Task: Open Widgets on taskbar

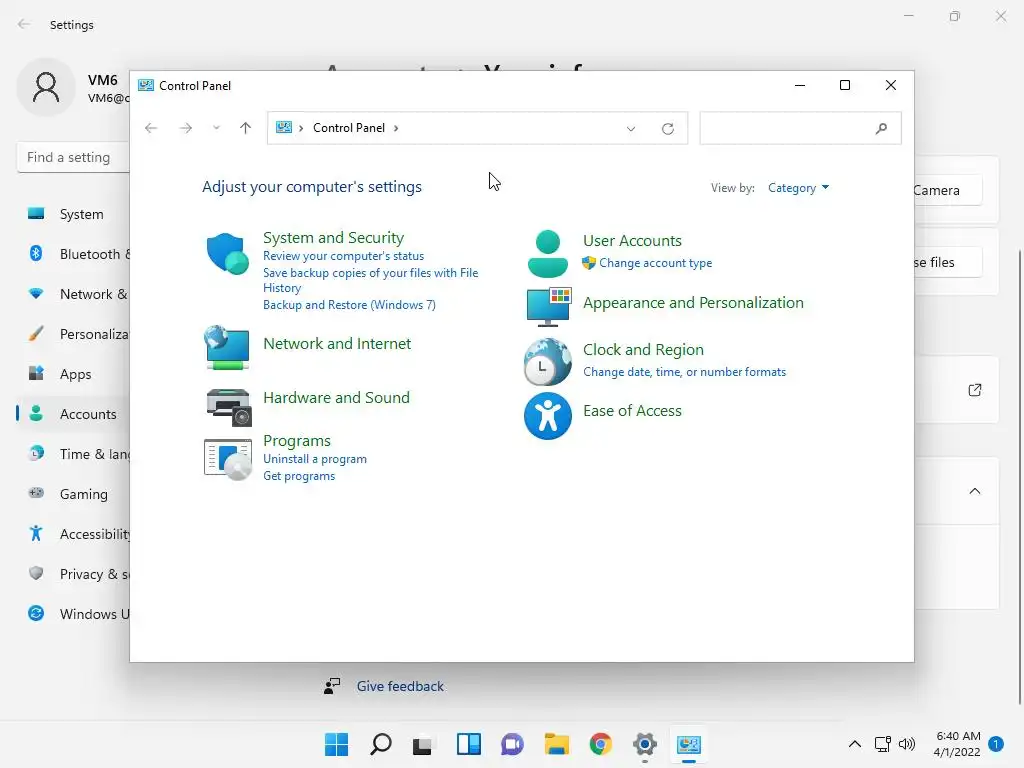Action: pyautogui.click(x=468, y=744)
